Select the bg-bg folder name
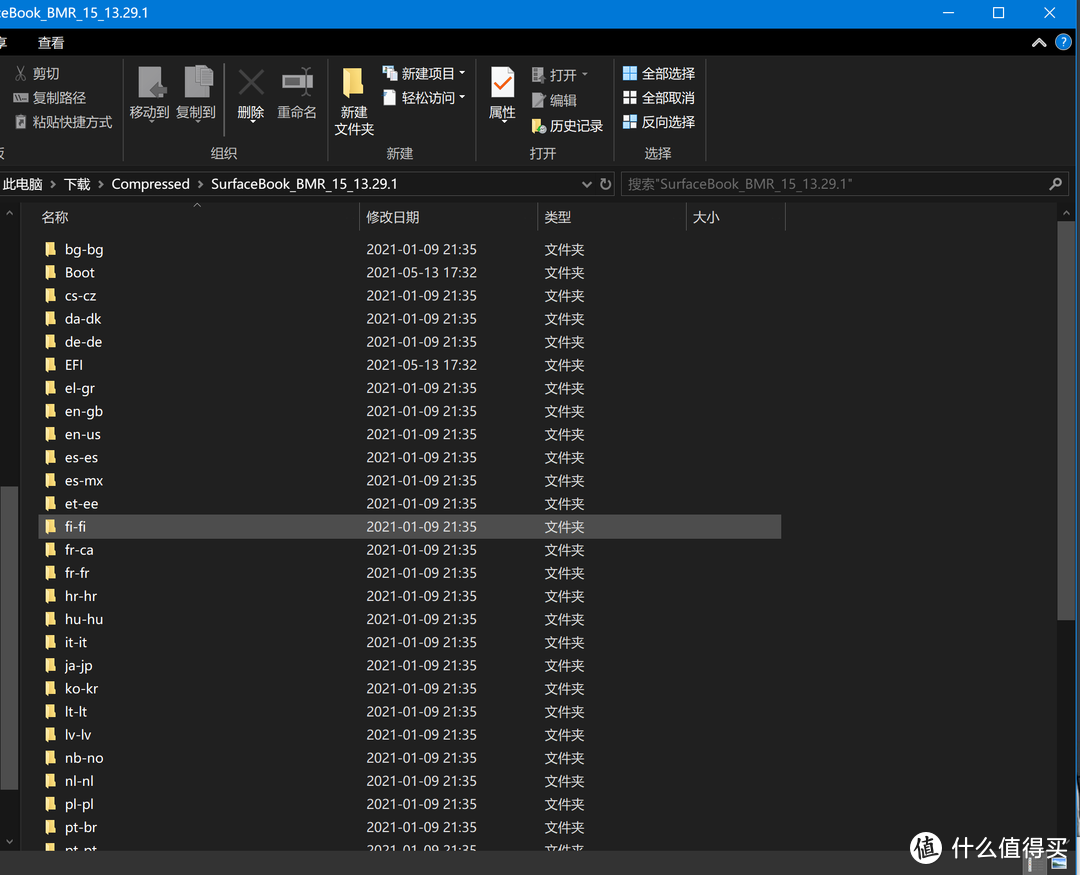 click(84, 249)
